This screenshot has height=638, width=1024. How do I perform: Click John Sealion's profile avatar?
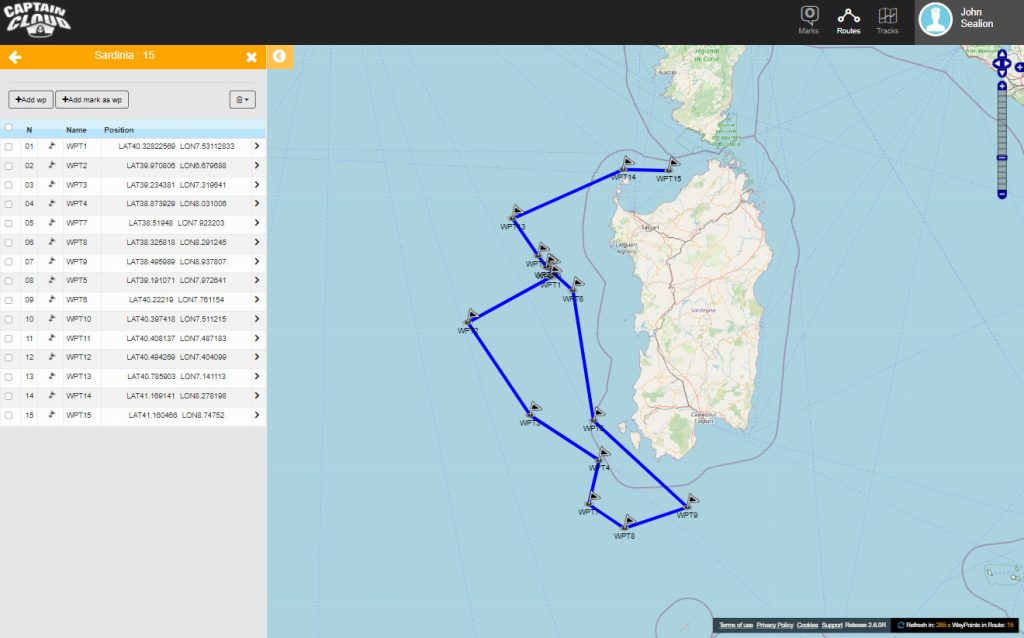click(935, 20)
